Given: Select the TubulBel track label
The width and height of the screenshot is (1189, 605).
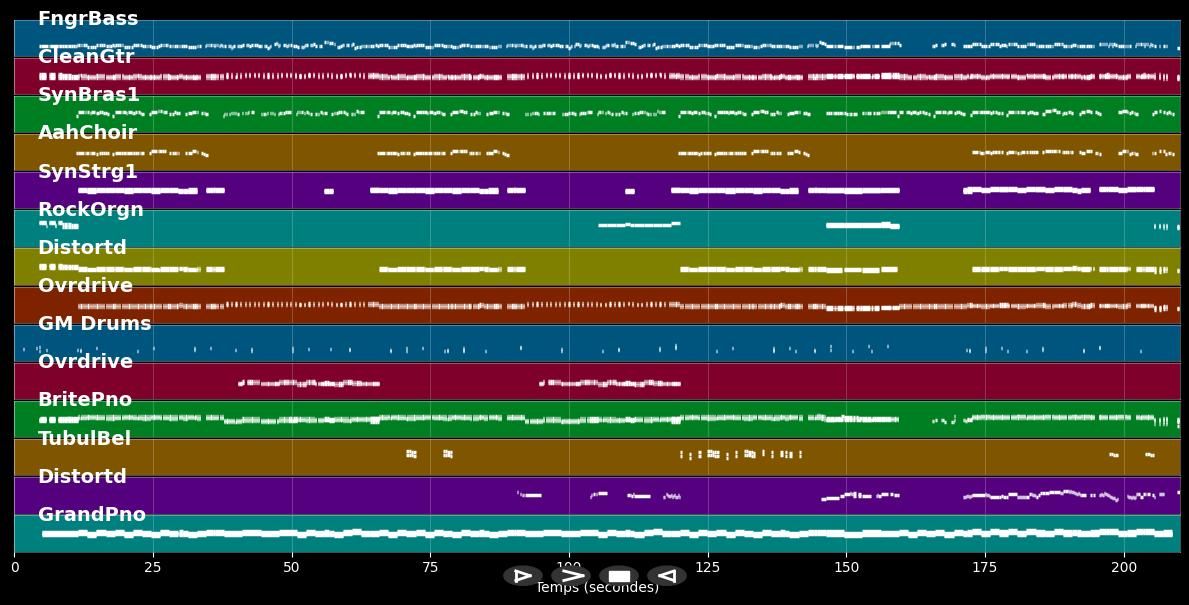Looking at the screenshot, I should coord(85,439).
